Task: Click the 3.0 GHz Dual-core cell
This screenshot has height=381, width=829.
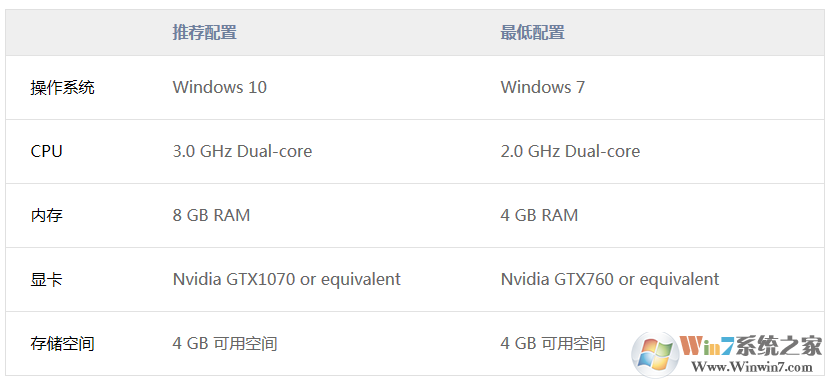Action: coord(242,152)
